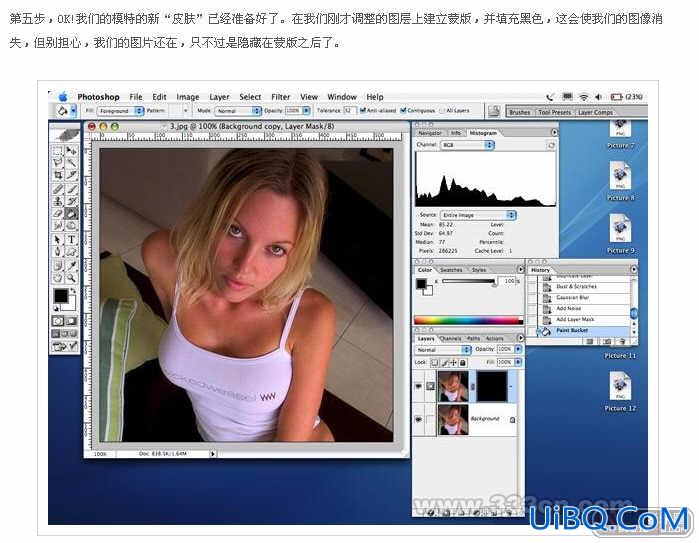Screen dimensions: 699x543
Task: Select the Paint Bucket tool in toolbox
Action: [x=71, y=214]
